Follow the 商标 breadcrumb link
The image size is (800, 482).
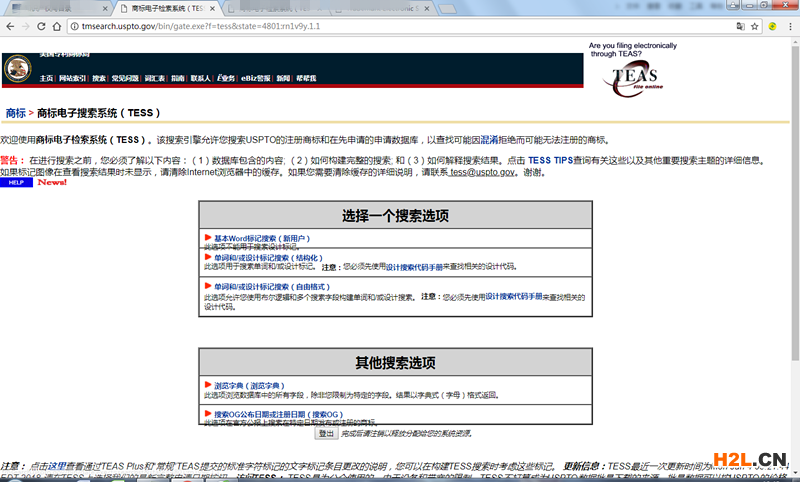pyautogui.click(x=15, y=113)
